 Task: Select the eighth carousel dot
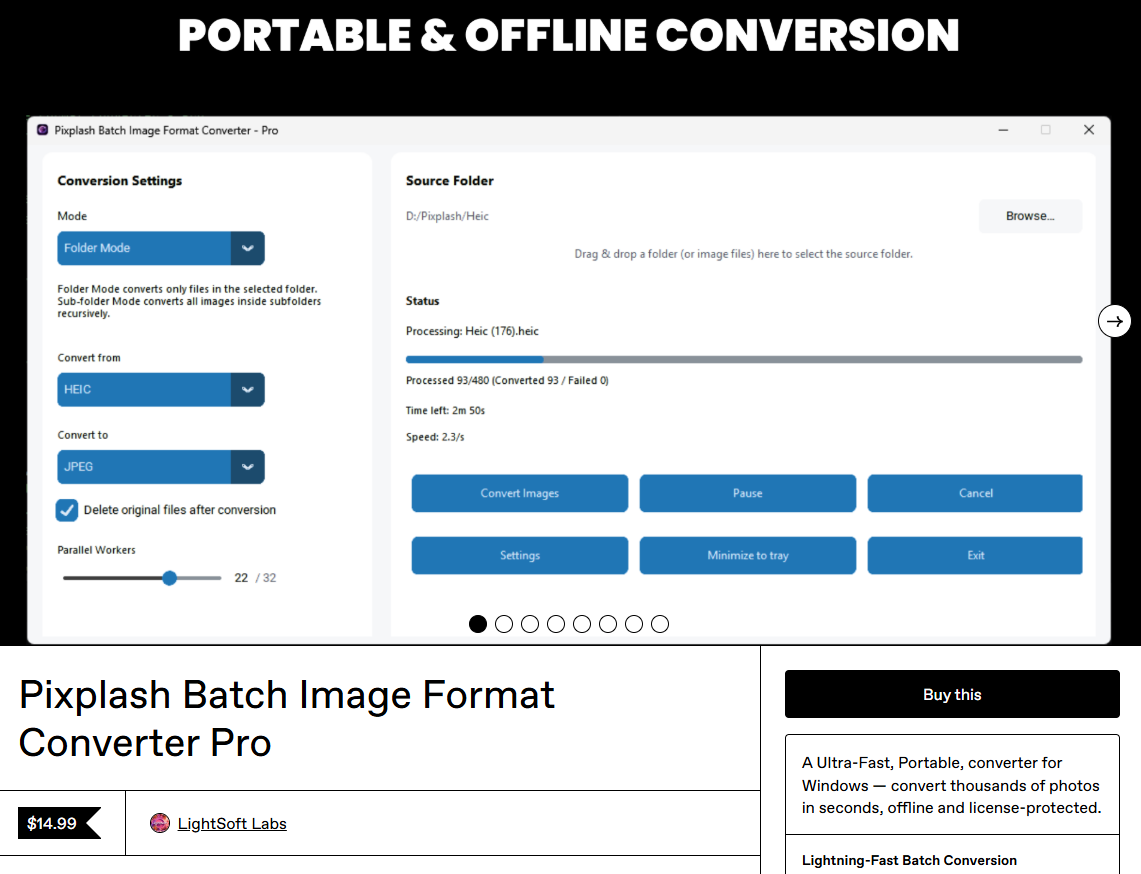[x=660, y=624]
